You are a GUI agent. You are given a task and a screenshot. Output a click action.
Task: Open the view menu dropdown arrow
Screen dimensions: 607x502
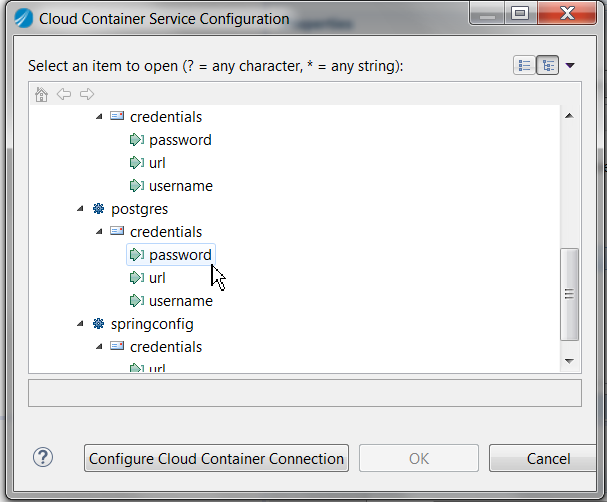coord(570,65)
